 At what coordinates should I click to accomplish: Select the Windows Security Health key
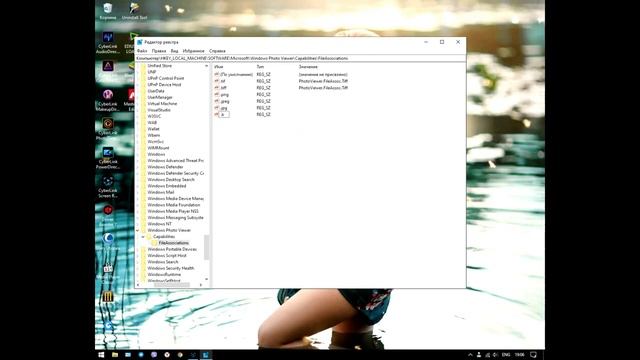click(x=171, y=269)
